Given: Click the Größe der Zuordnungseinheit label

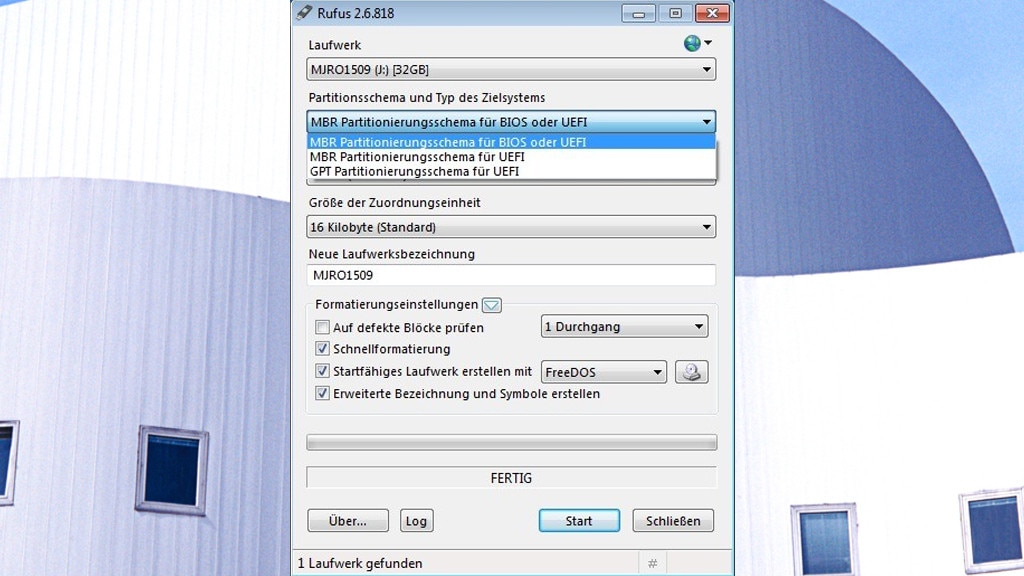Looking at the screenshot, I should 394,202.
